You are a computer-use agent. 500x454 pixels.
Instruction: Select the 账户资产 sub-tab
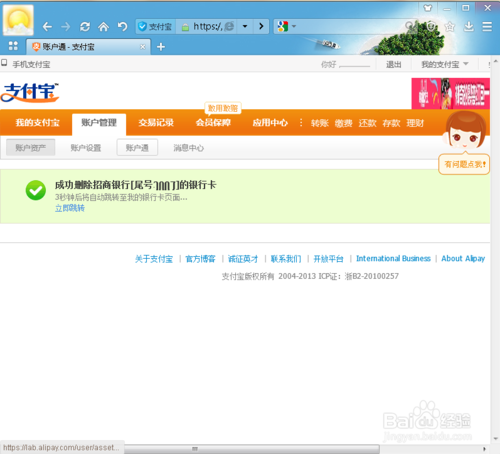[31, 147]
